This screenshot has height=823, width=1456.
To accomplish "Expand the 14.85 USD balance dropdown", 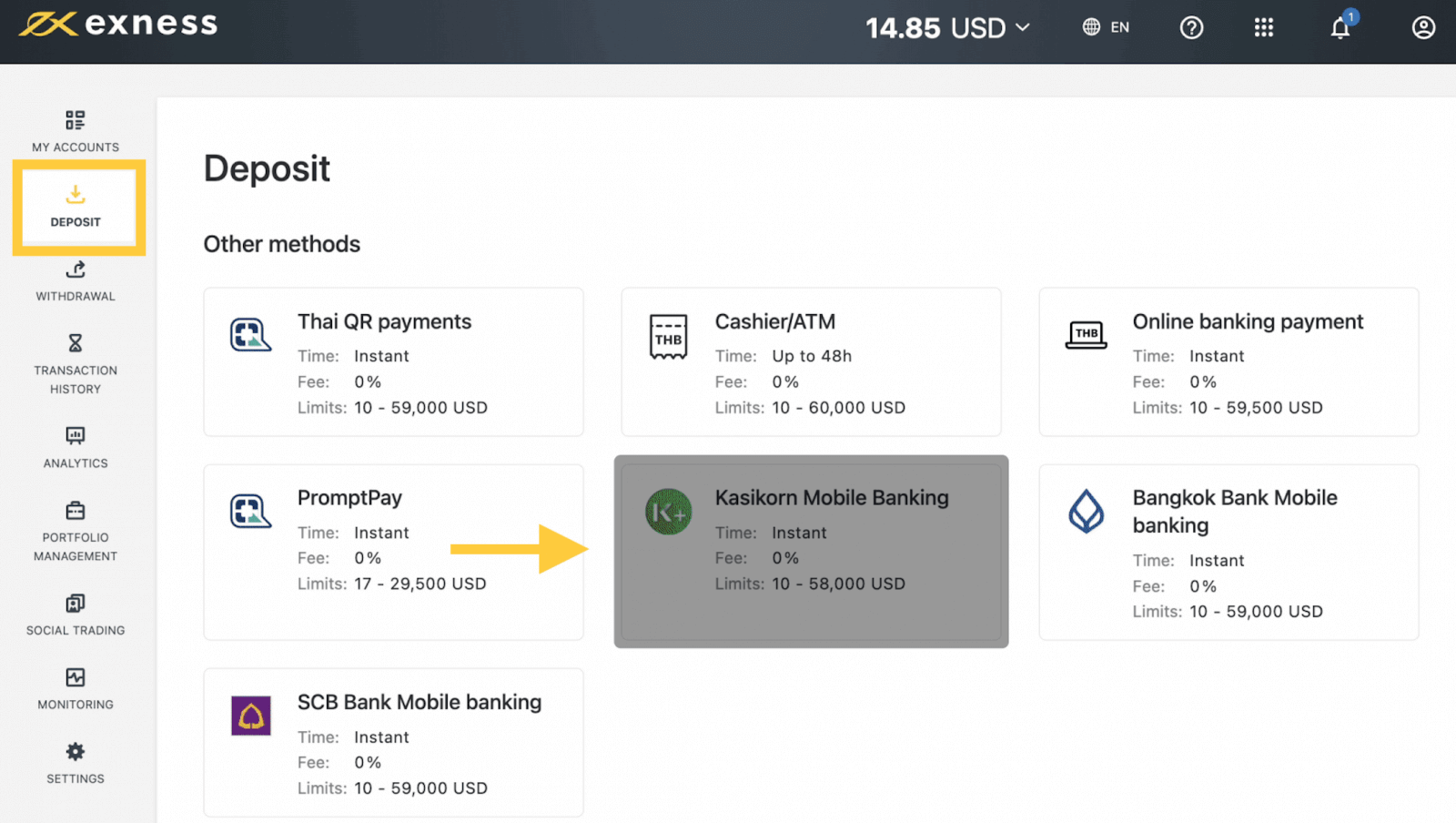I will pos(947,28).
